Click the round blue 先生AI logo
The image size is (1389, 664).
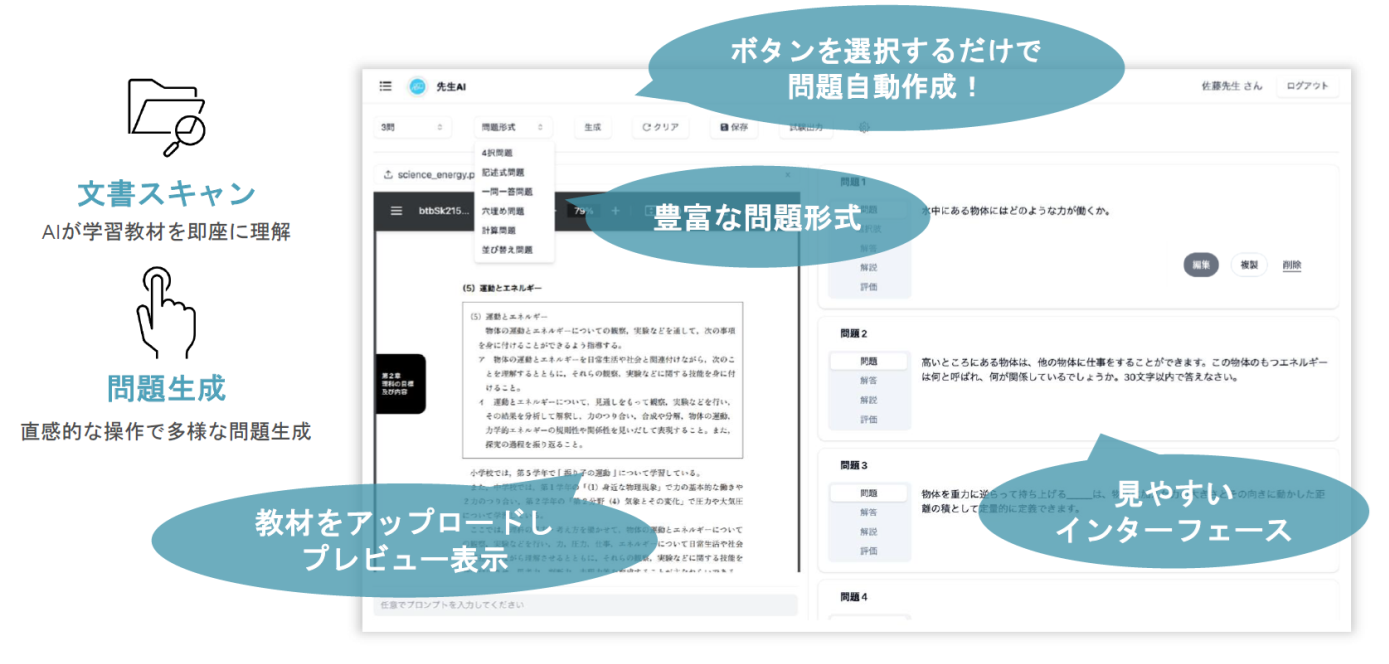click(x=417, y=86)
